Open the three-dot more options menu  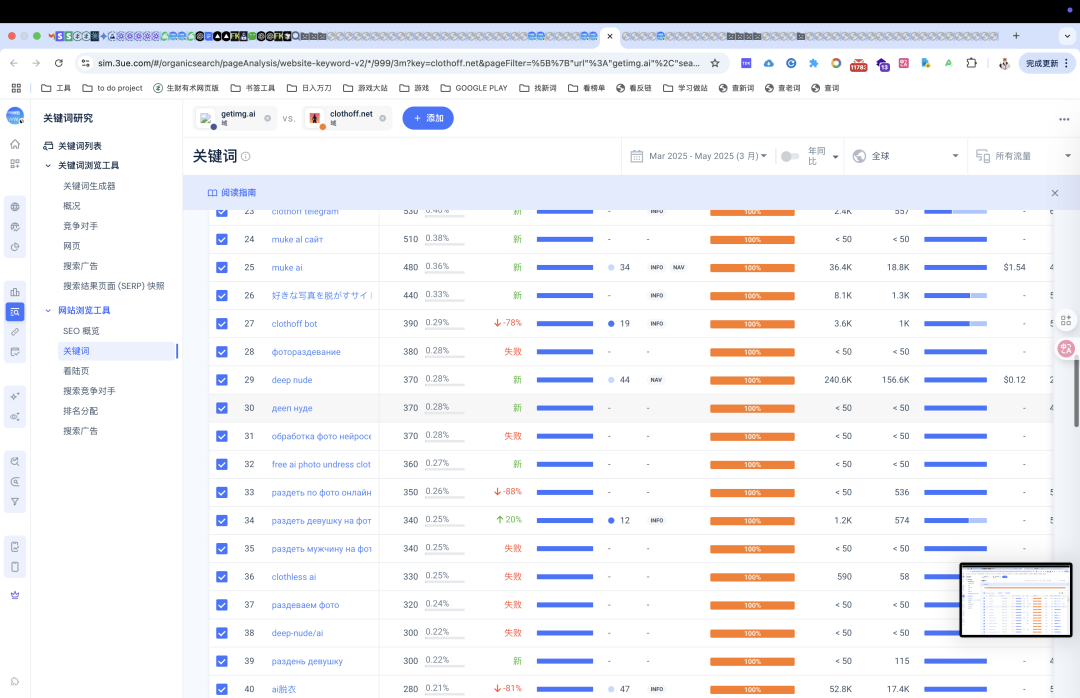click(1064, 119)
